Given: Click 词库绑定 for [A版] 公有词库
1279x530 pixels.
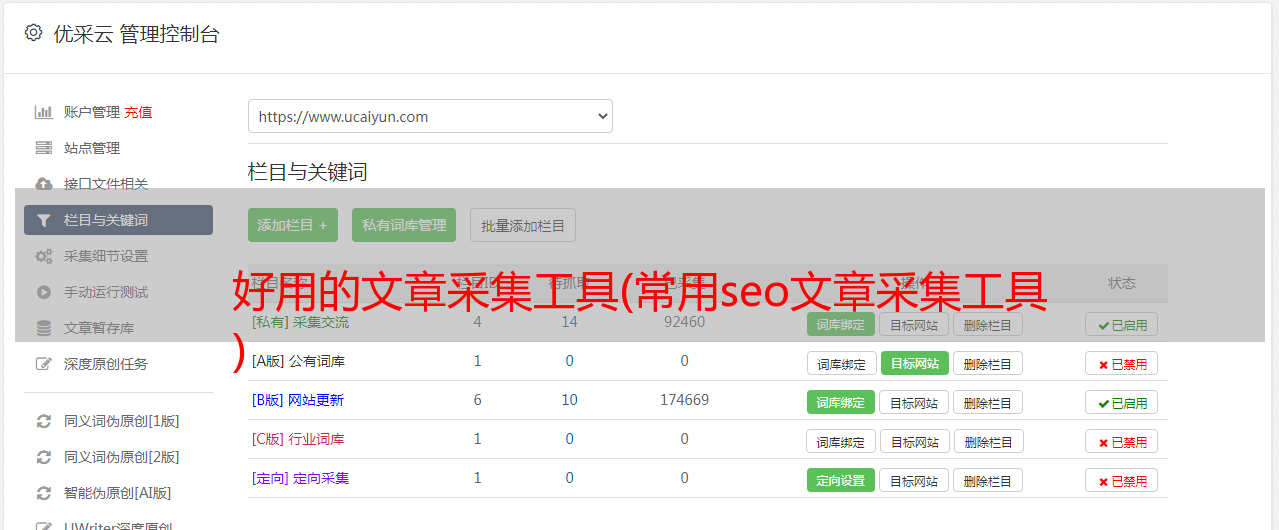Looking at the screenshot, I should [841, 363].
